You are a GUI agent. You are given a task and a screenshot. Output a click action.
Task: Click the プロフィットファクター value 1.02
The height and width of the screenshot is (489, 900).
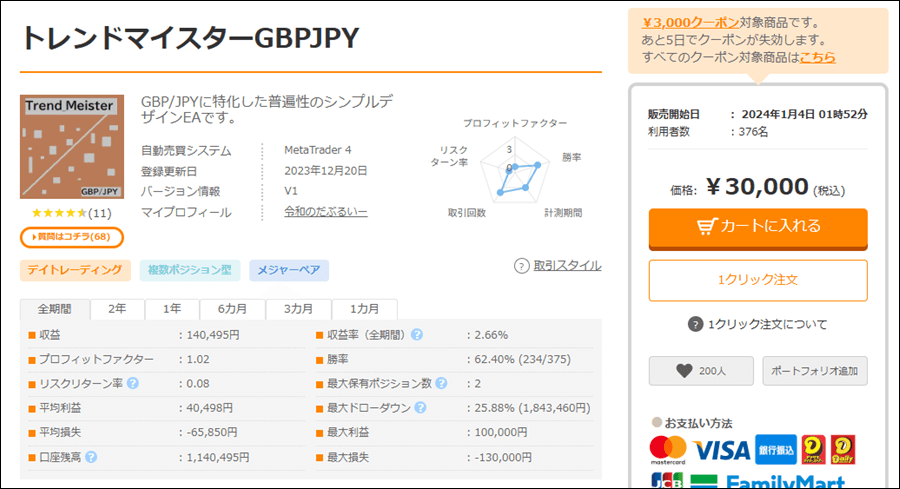[198, 359]
